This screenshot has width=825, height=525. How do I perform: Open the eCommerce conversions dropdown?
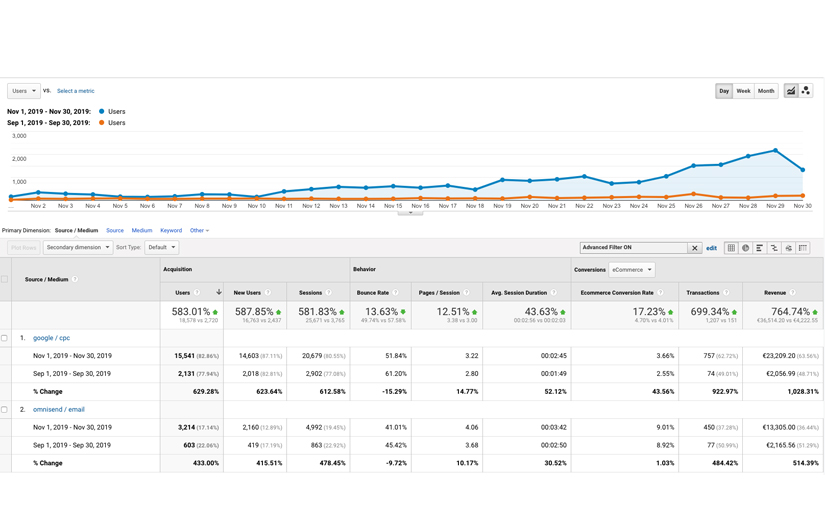pyautogui.click(x=632, y=269)
